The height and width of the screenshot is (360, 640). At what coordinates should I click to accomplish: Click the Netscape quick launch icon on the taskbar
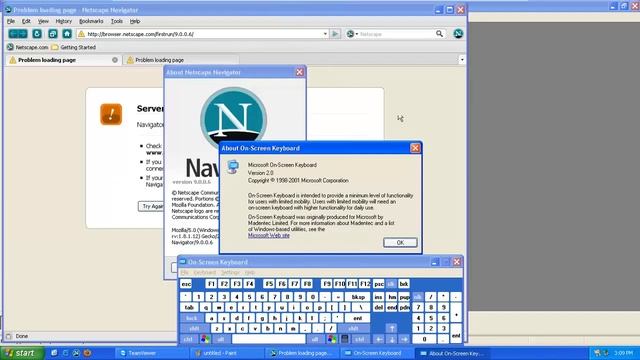76,353
